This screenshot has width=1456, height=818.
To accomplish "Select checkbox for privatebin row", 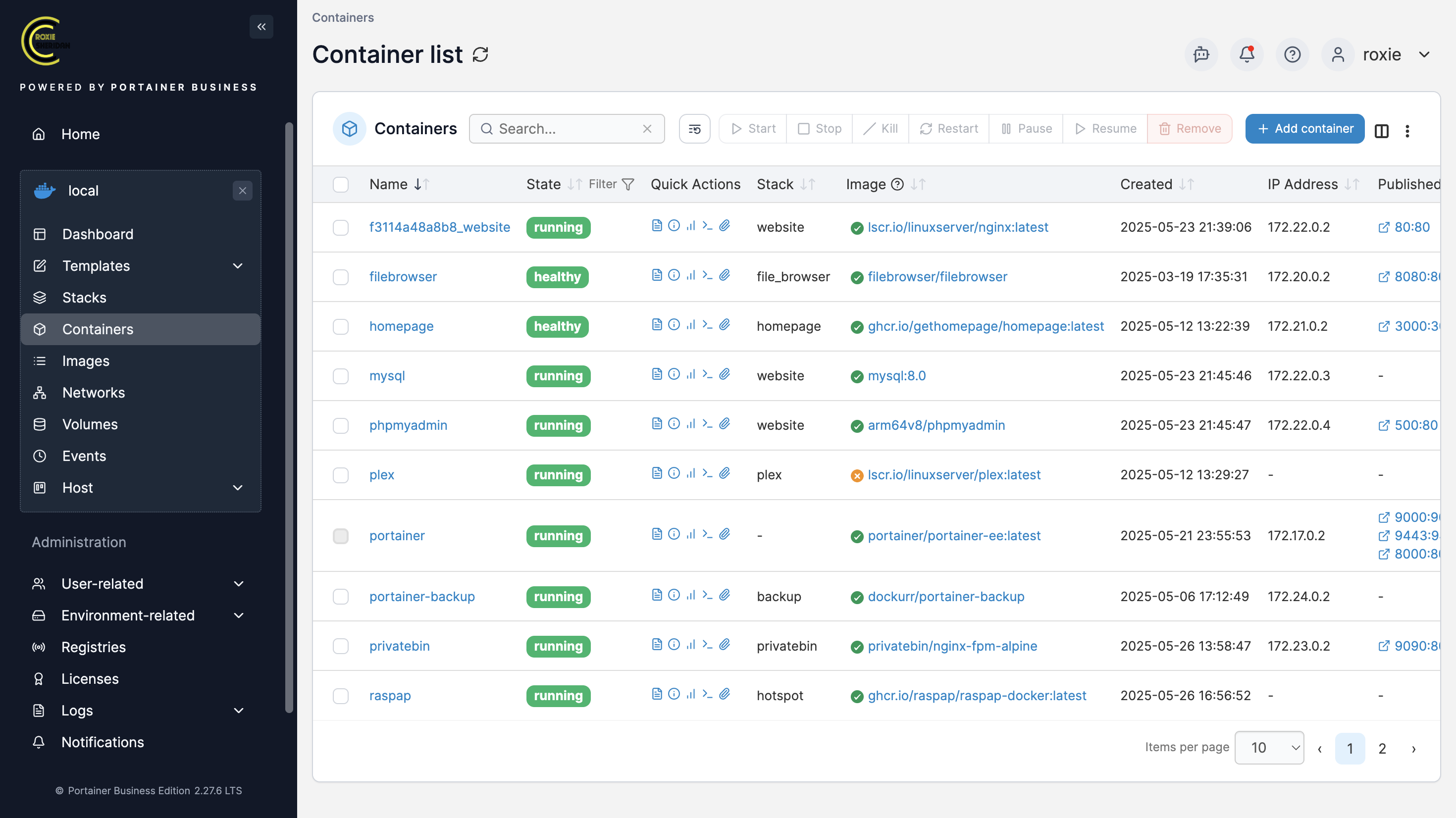I will click(341, 646).
